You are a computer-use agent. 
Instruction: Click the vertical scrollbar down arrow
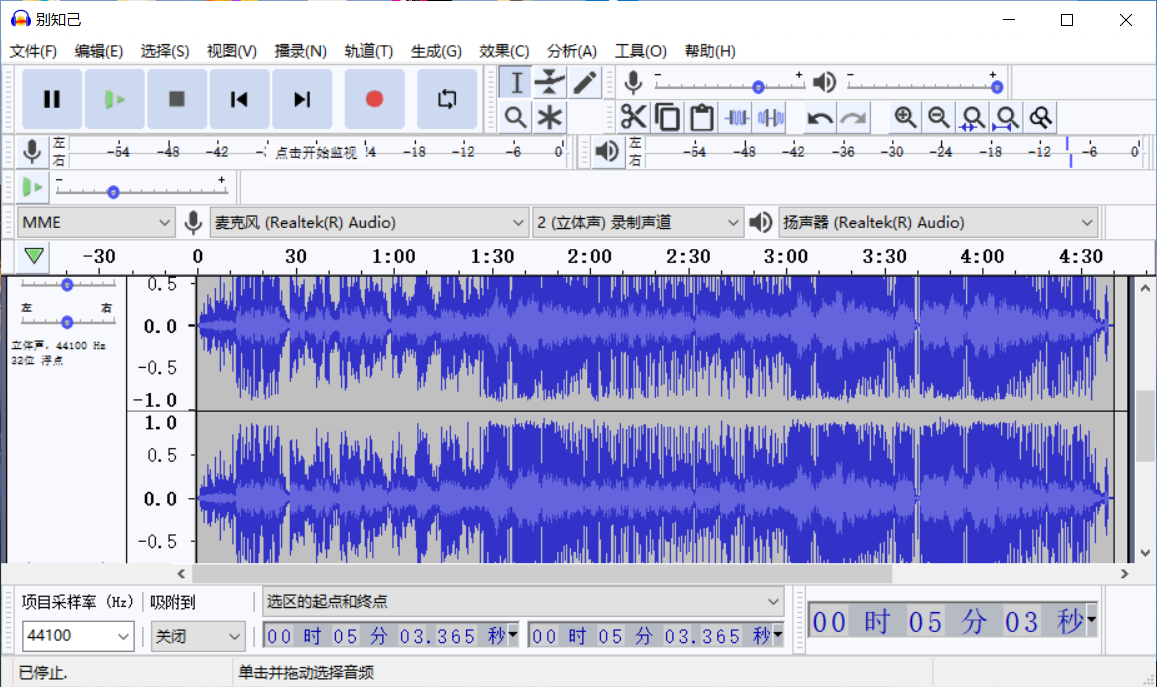click(1144, 553)
